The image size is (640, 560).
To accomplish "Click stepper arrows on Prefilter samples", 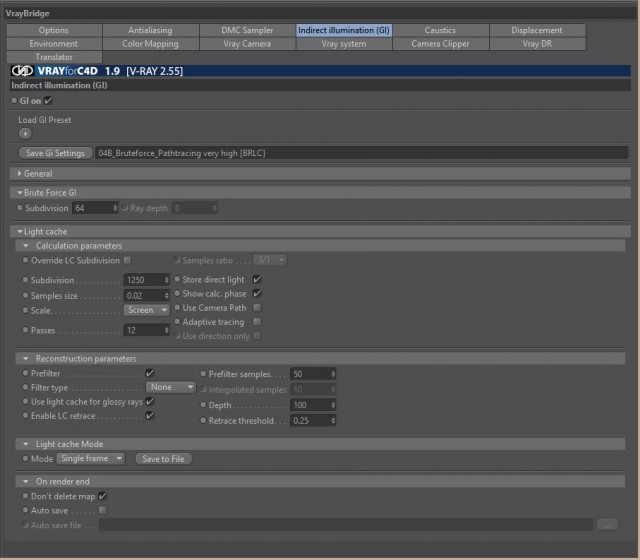I will (x=333, y=374).
